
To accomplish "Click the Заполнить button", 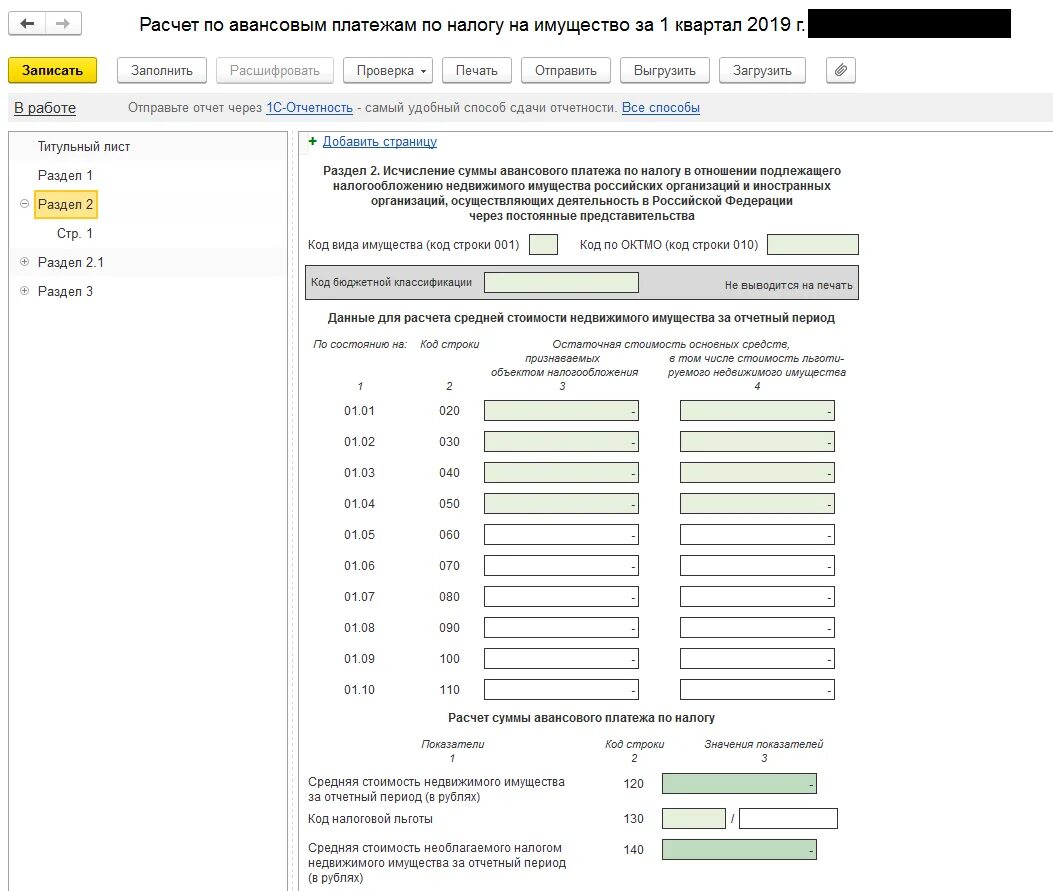I will (x=162, y=71).
